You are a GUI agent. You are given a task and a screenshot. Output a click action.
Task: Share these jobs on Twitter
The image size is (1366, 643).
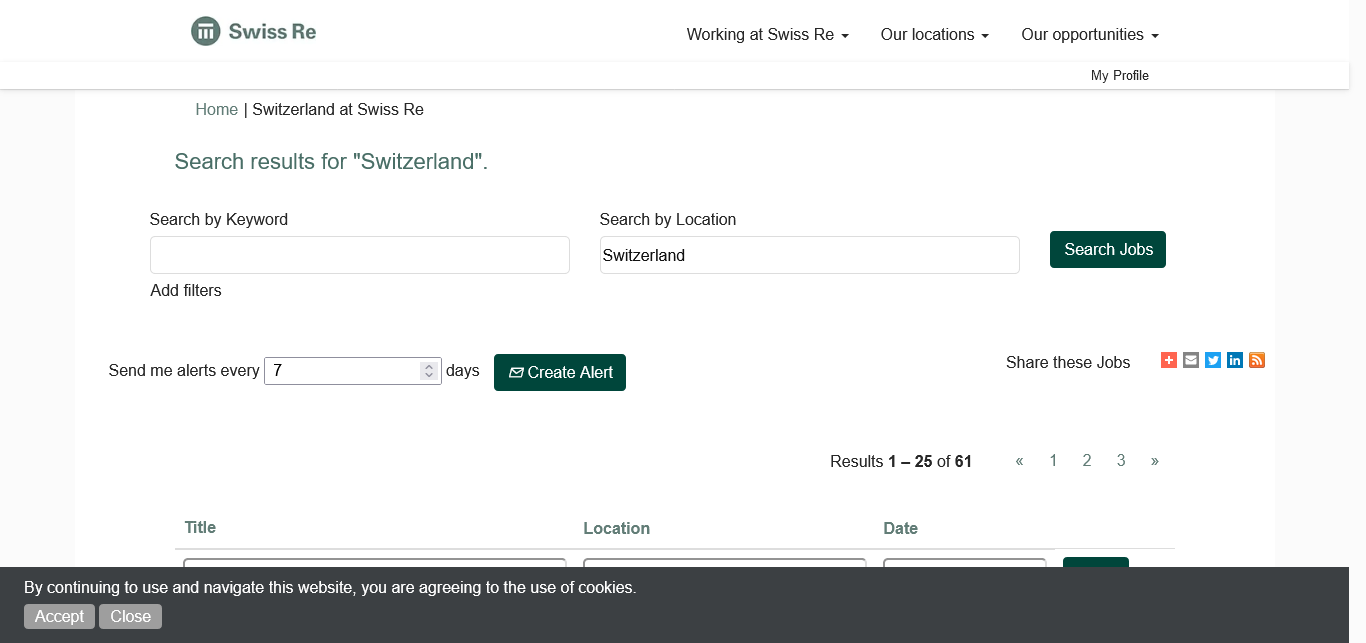(1213, 360)
